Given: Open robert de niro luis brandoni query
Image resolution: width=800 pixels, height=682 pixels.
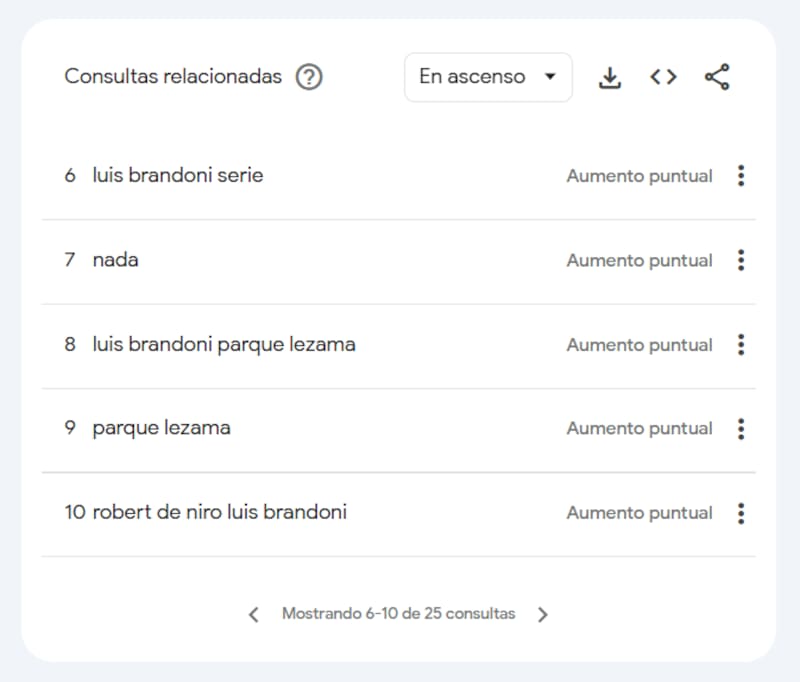Looking at the screenshot, I should tap(219, 513).
